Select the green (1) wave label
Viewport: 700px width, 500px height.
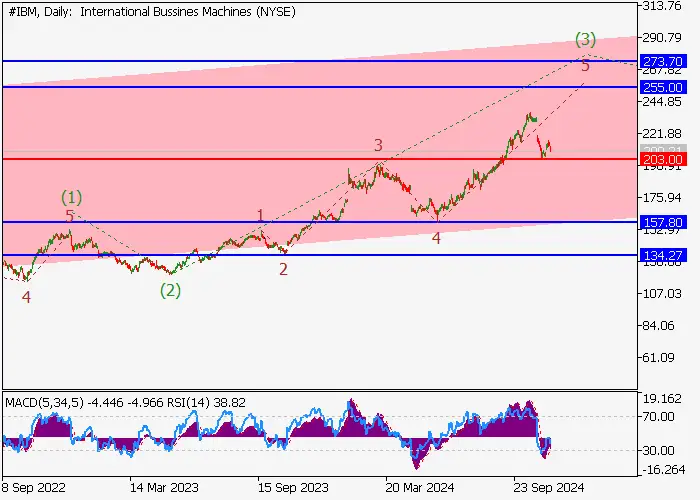pyautogui.click(x=71, y=196)
